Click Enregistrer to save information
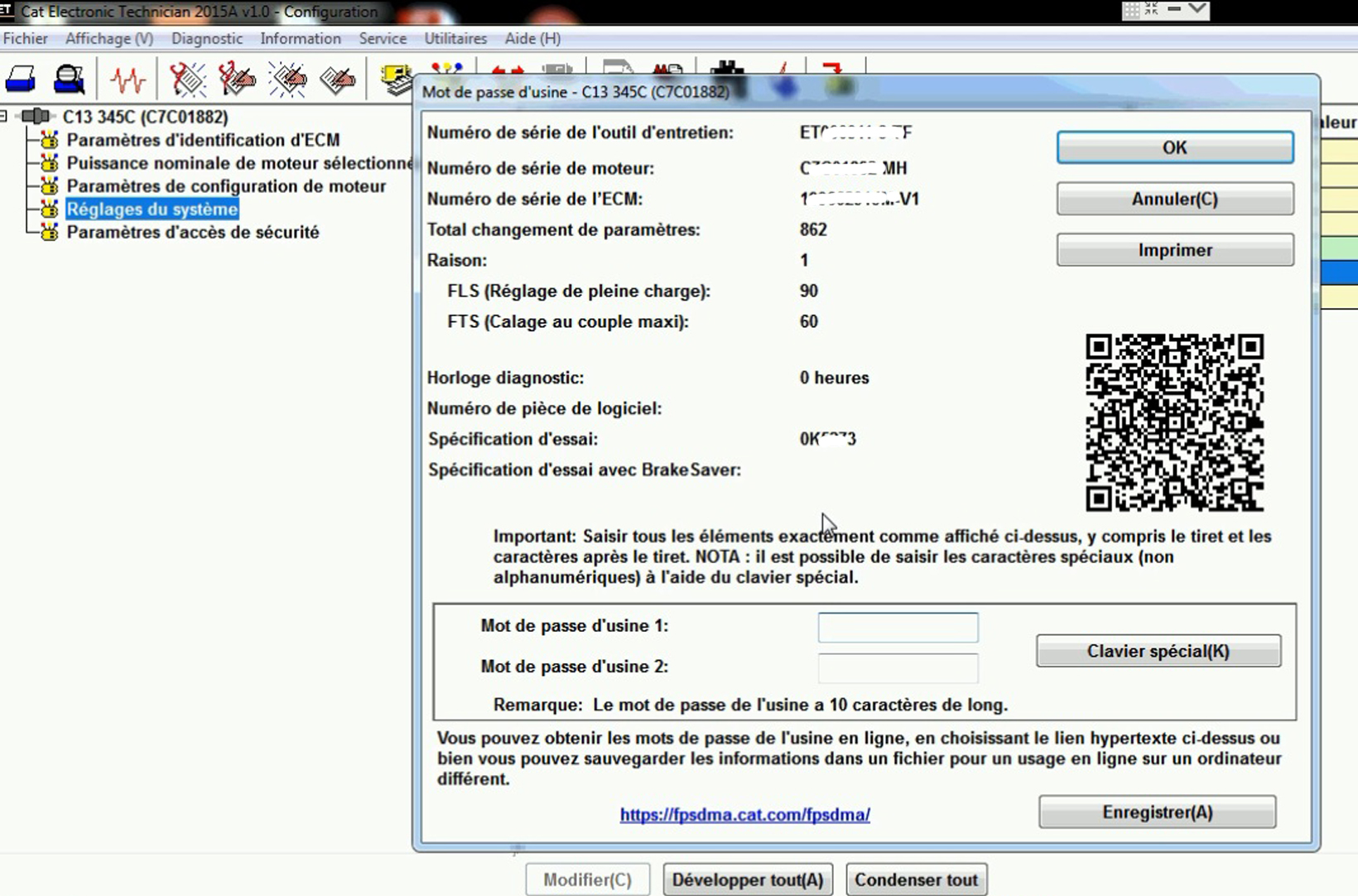The height and width of the screenshot is (896, 1358). pyautogui.click(x=1157, y=812)
